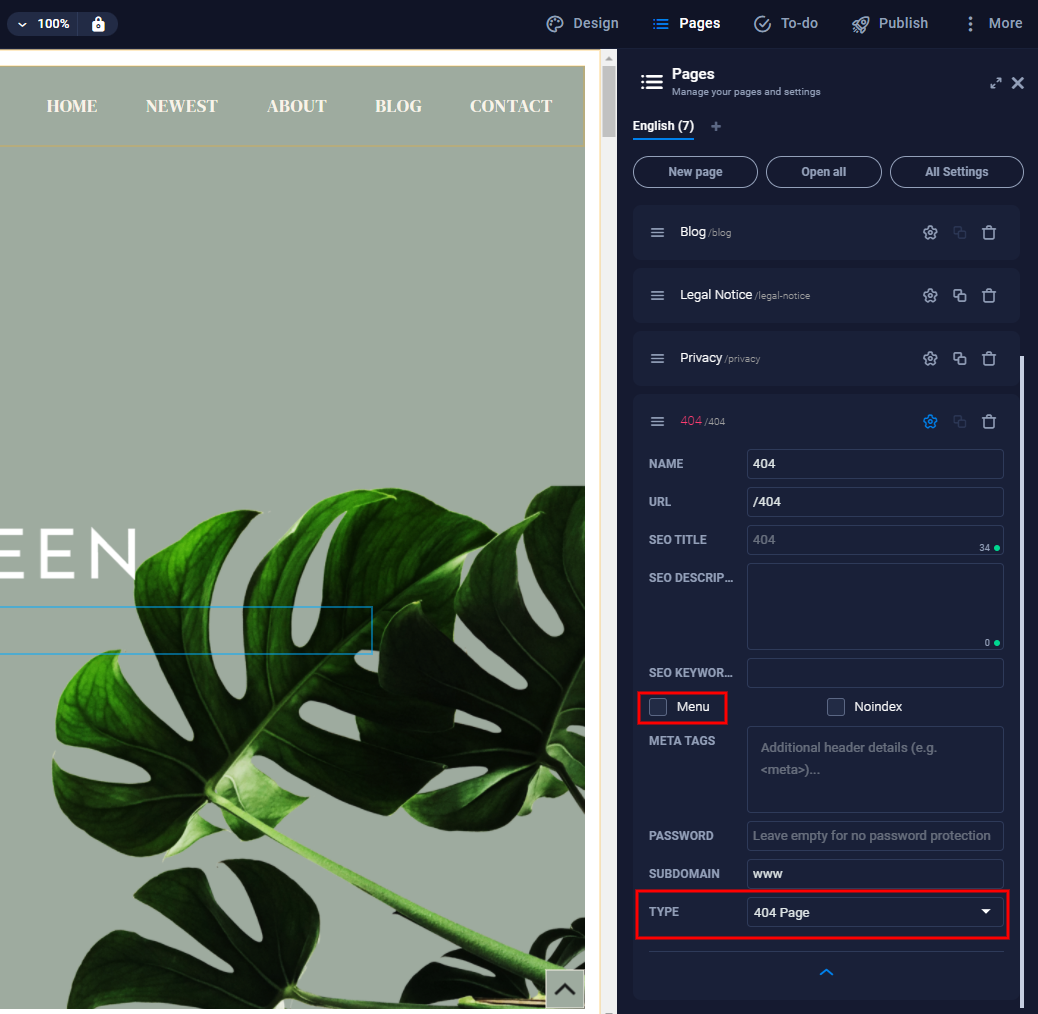Click the All Settings button
Screen dimensions: 1038x1014
coord(956,172)
